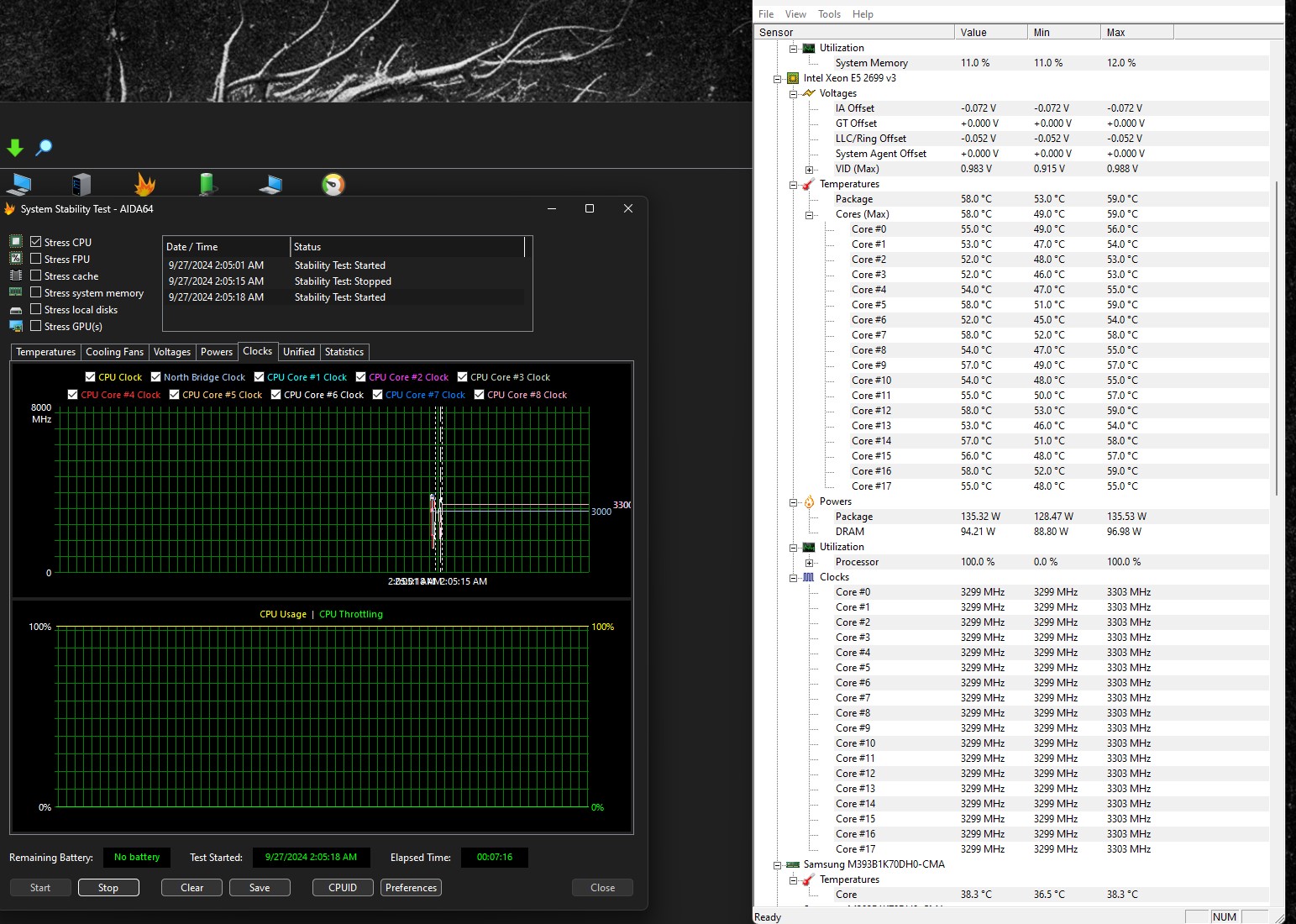The image size is (1296, 924).
Task: Open the gauge benchmark icon in AIDA64 toolbar
Action: (x=333, y=184)
